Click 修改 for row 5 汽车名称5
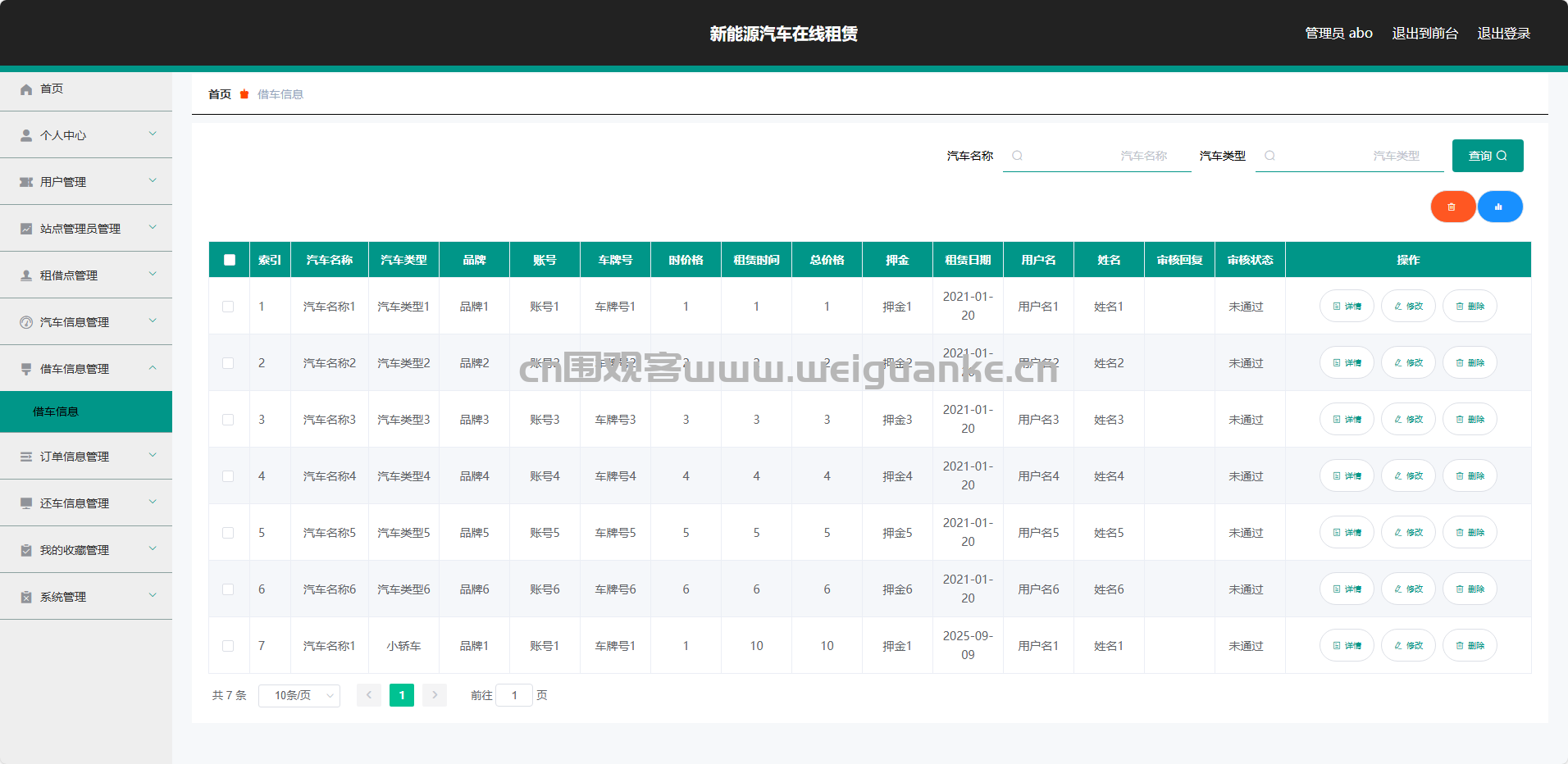Image resolution: width=1568 pixels, height=764 pixels. tap(1408, 532)
